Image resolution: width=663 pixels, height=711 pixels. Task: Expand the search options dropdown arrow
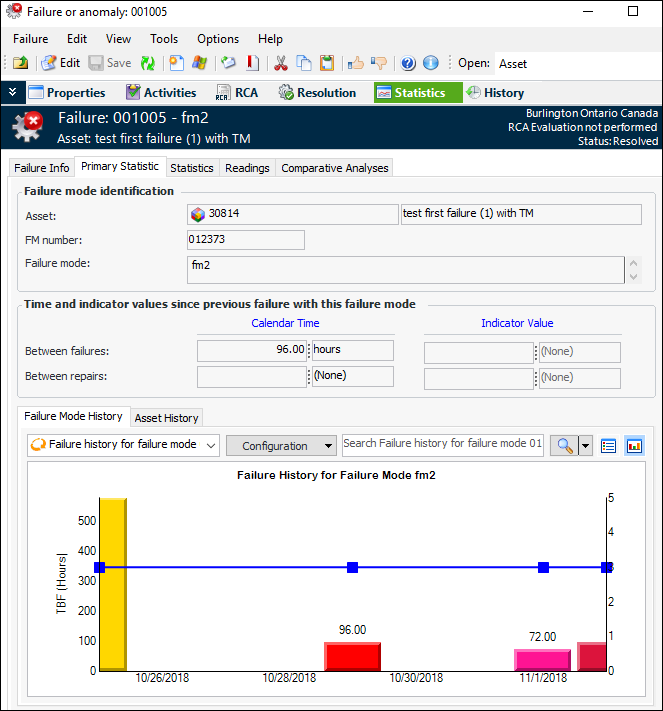click(x=586, y=445)
